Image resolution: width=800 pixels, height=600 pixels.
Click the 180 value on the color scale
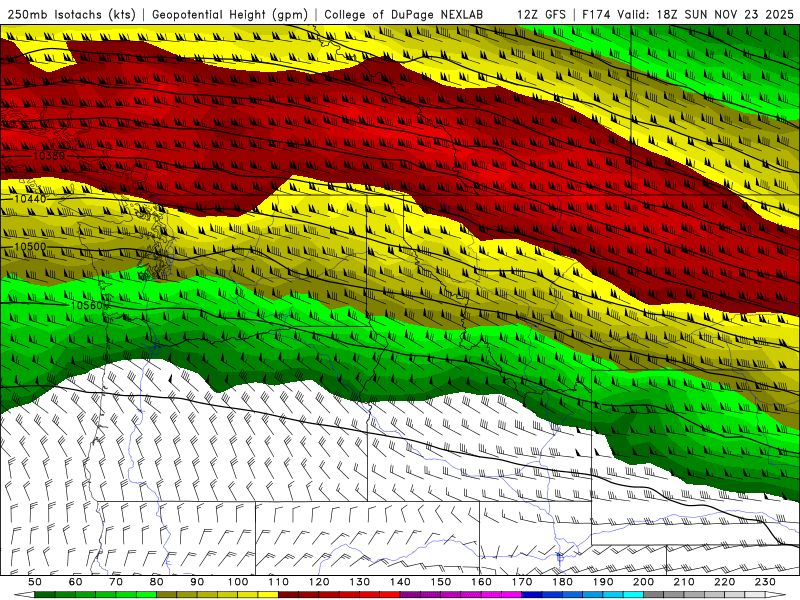pyautogui.click(x=563, y=582)
